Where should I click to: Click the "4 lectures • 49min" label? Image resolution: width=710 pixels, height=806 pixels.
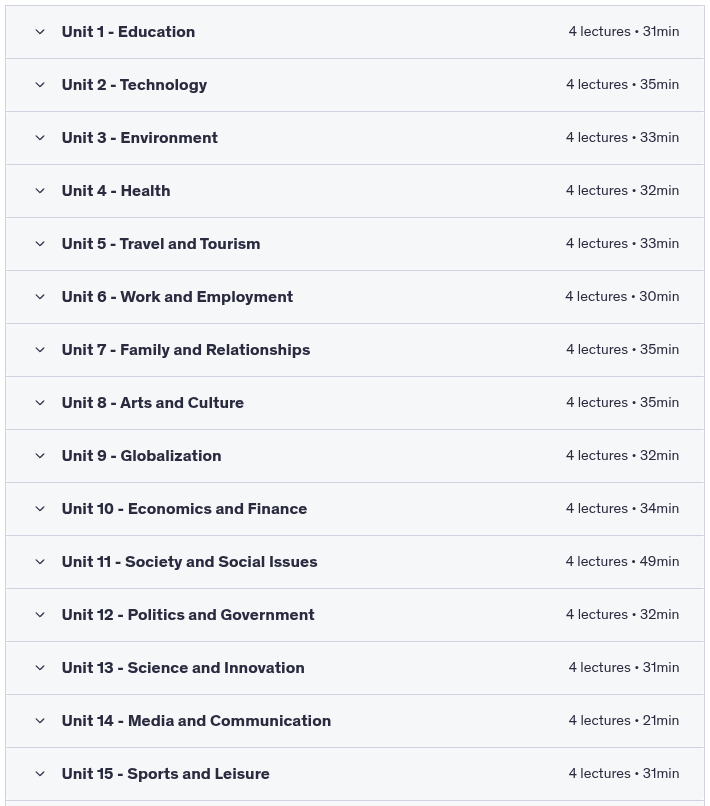click(622, 562)
